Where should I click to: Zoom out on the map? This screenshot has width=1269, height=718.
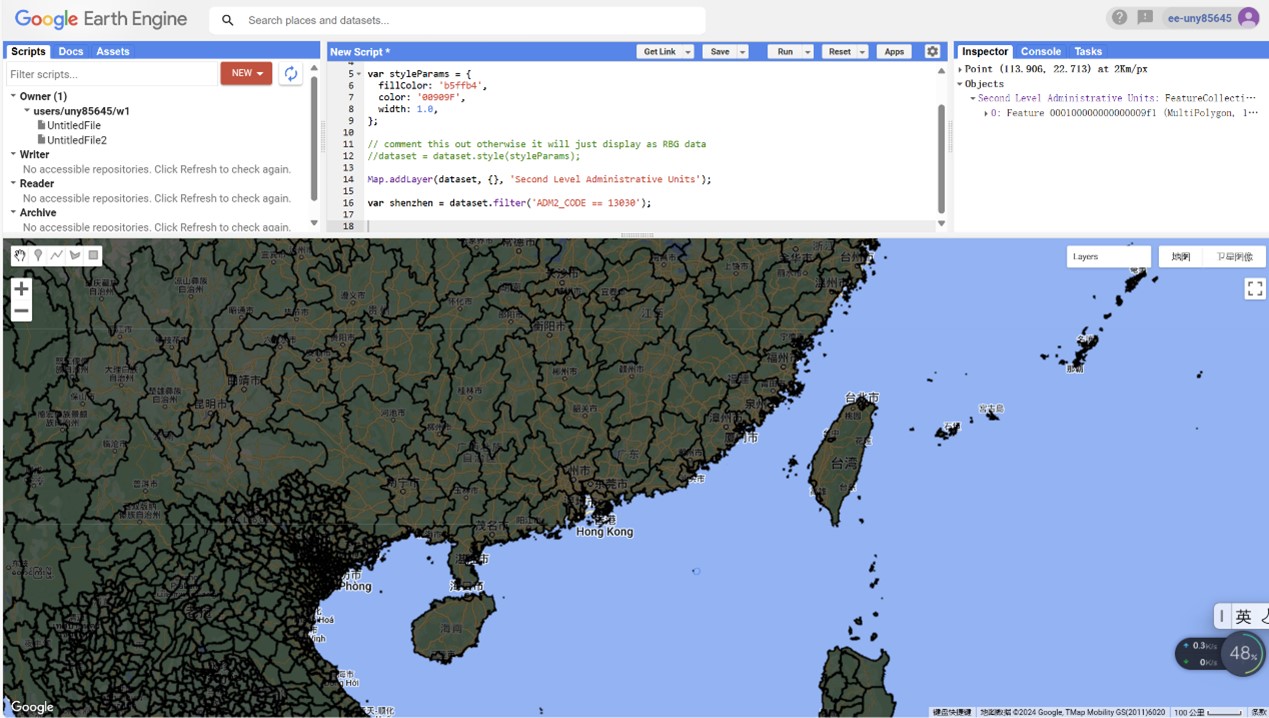[21, 311]
